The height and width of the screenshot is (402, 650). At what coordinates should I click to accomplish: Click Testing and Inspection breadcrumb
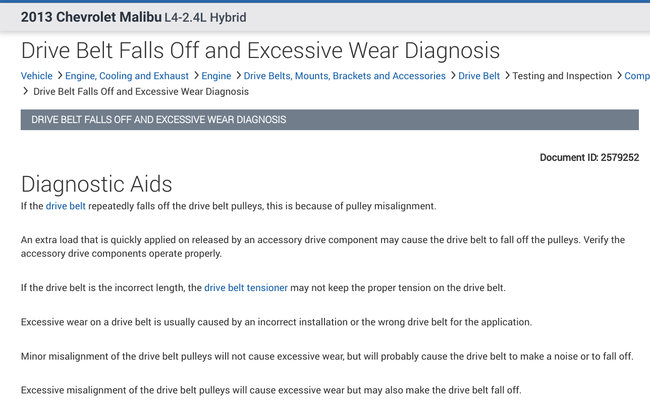pos(562,76)
